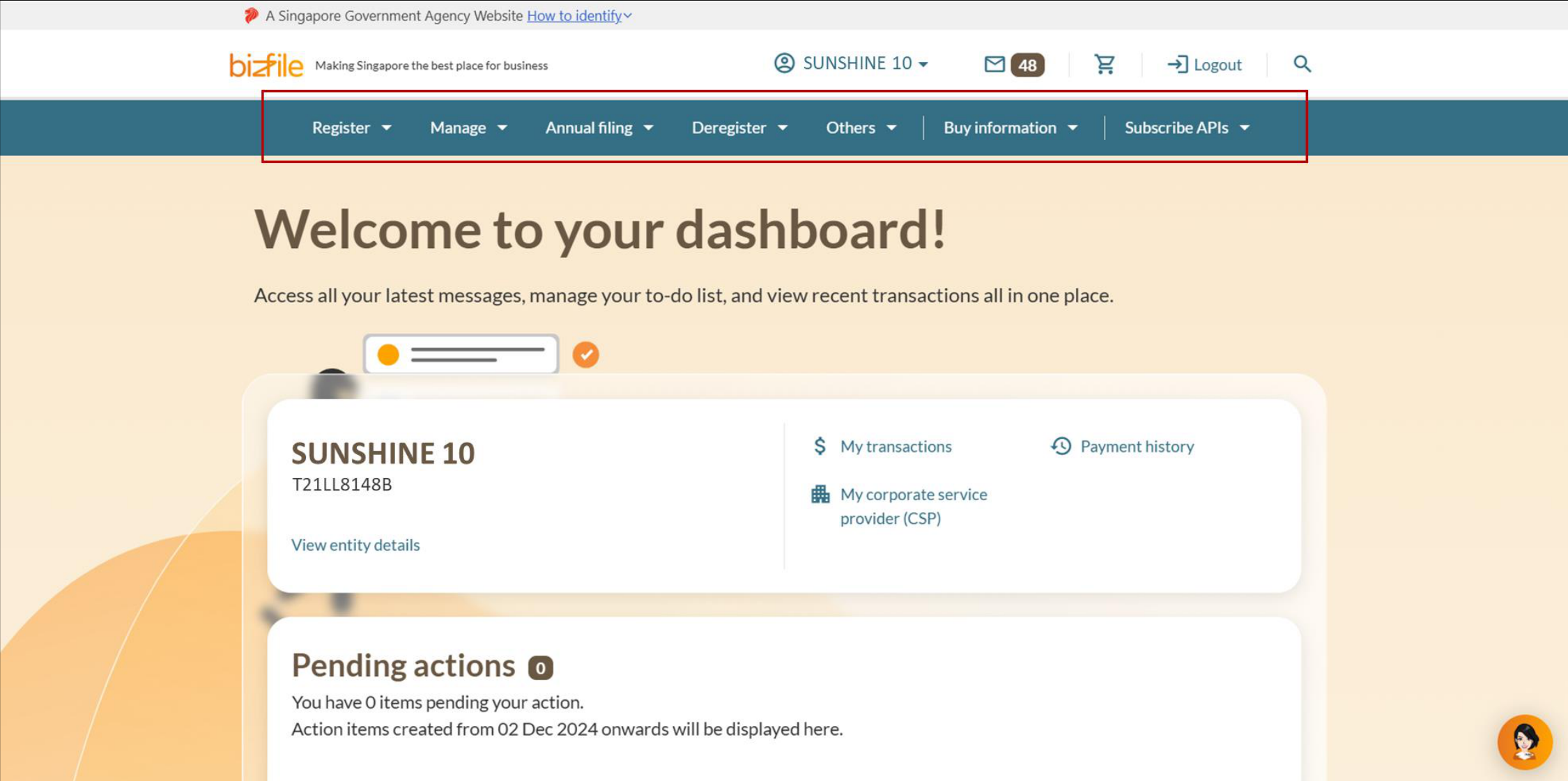Click the Manage dropdown arrow
The height and width of the screenshot is (781, 1568).
click(502, 127)
